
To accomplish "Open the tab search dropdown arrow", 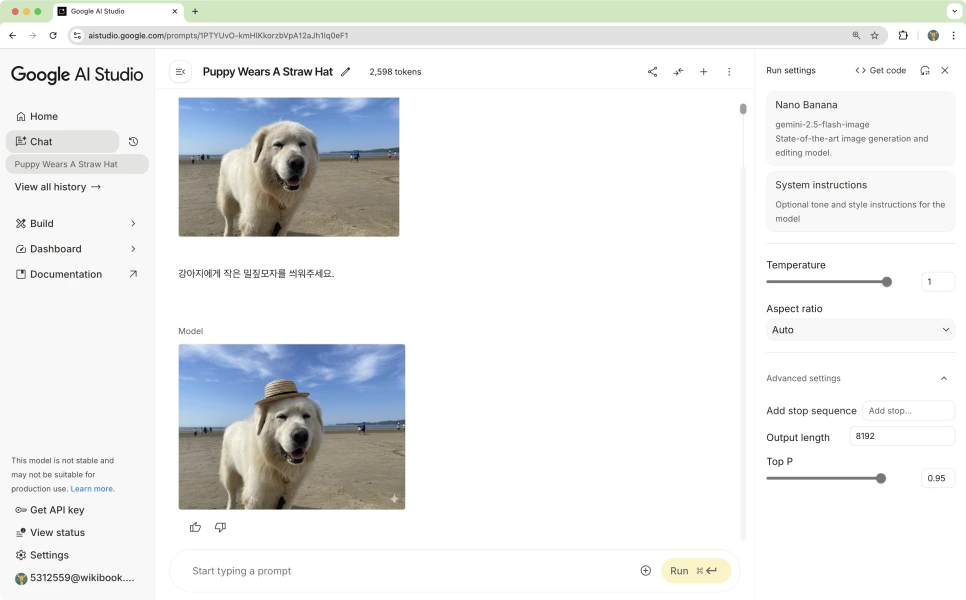I will (954, 11).
